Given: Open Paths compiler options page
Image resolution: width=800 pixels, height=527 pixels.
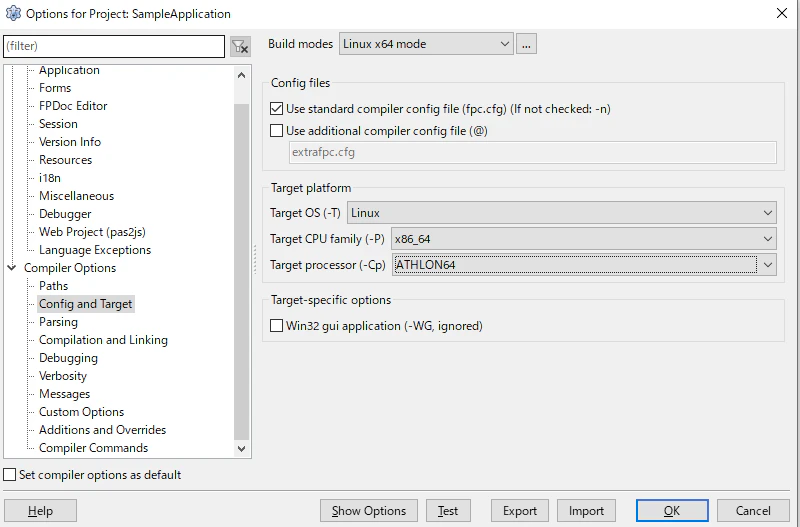Looking at the screenshot, I should 54,286.
